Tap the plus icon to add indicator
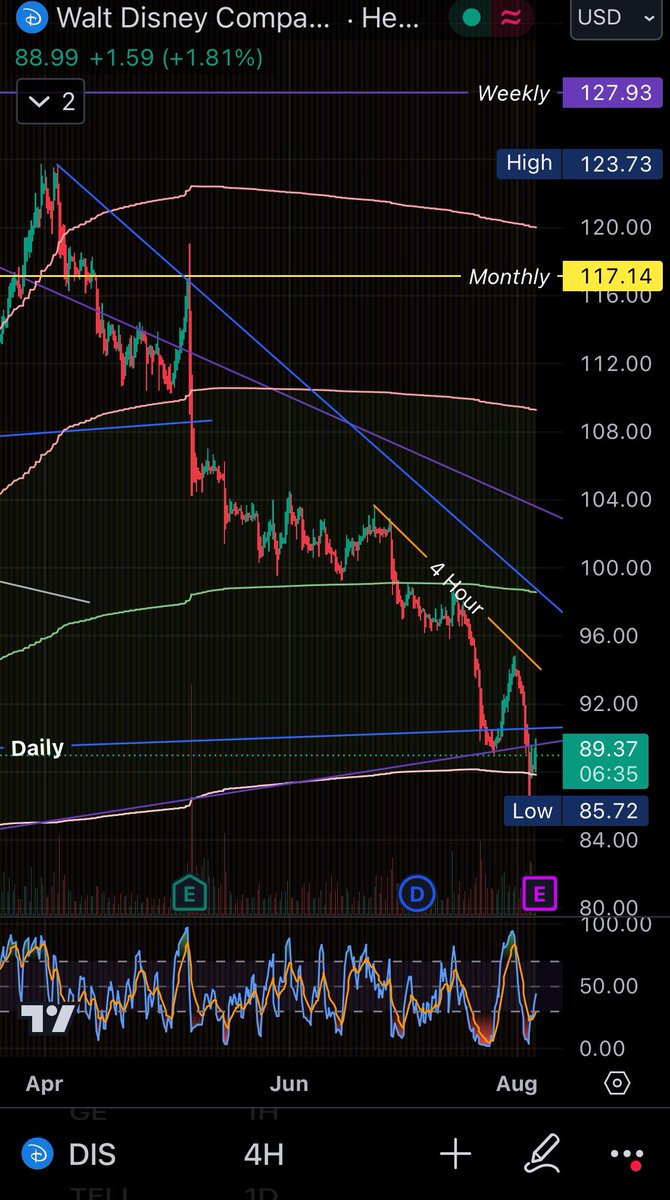The image size is (670, 1200). coord(456,1155)
